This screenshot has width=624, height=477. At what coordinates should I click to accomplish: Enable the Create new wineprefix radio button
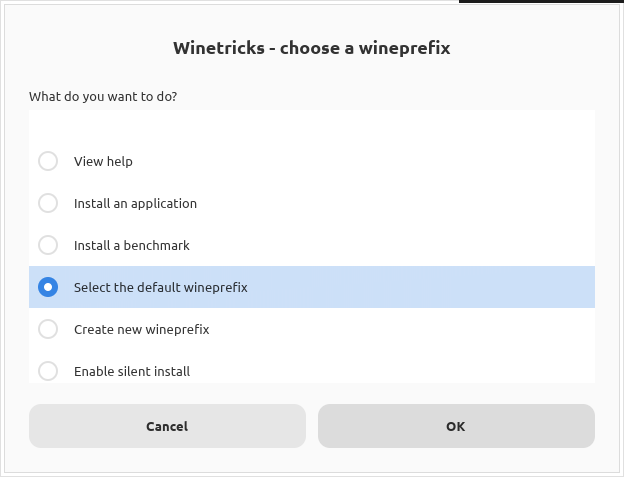click(x=48, y=329)
